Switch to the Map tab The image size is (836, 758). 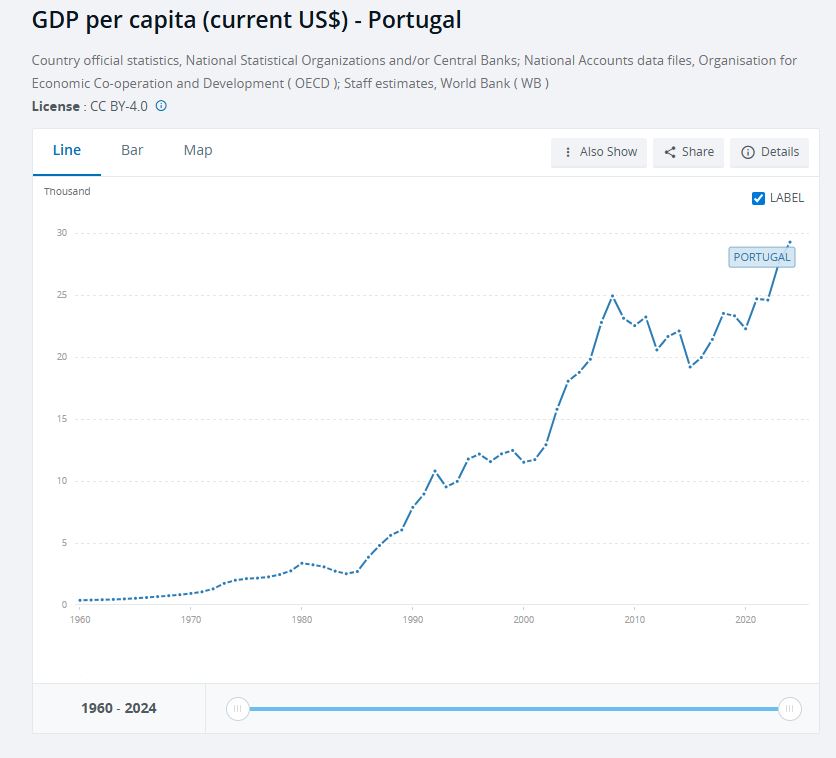[198, 150]
